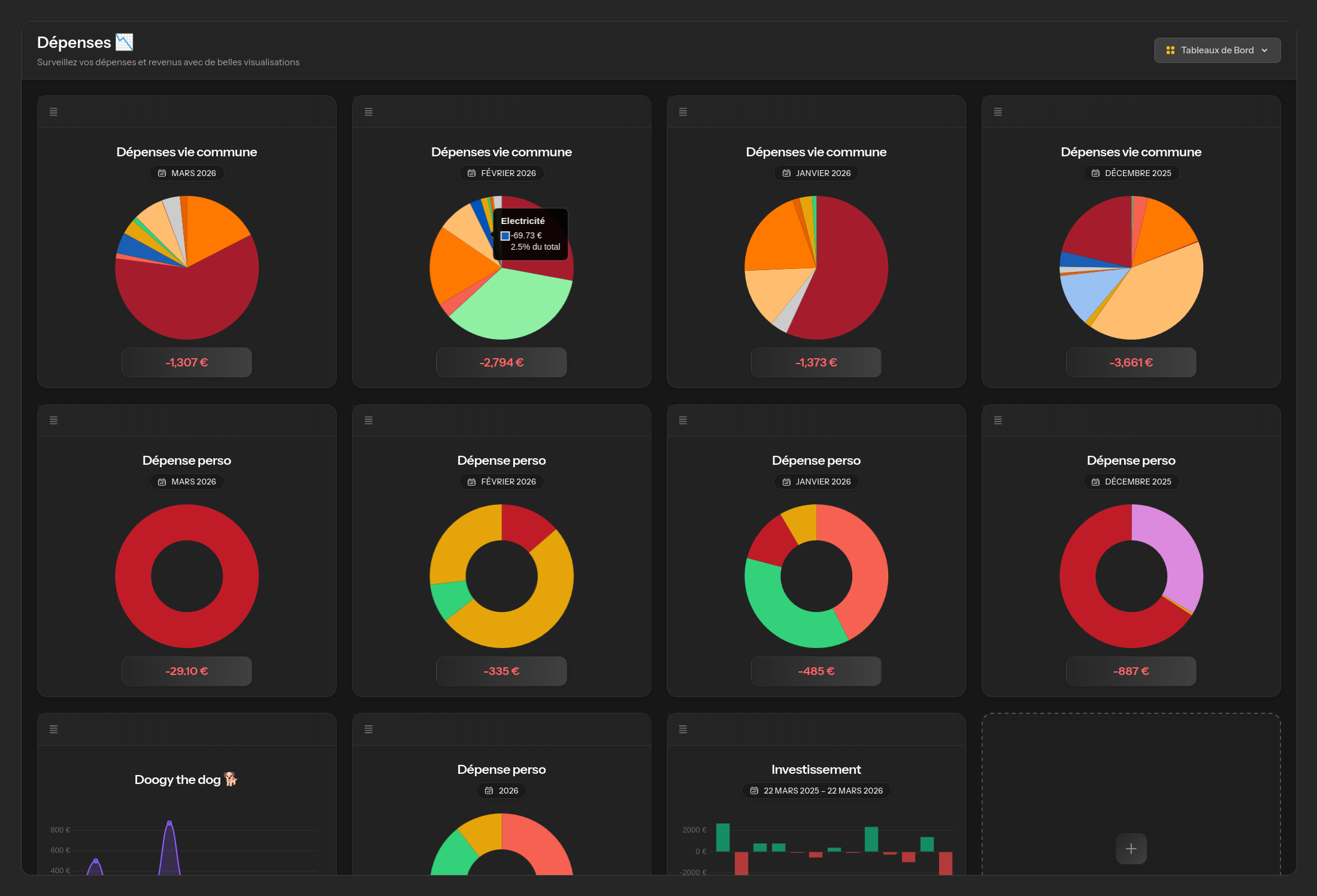
Task: Click the dog emoji in the Doogy the dog title
Action: (x=231, y=779)
